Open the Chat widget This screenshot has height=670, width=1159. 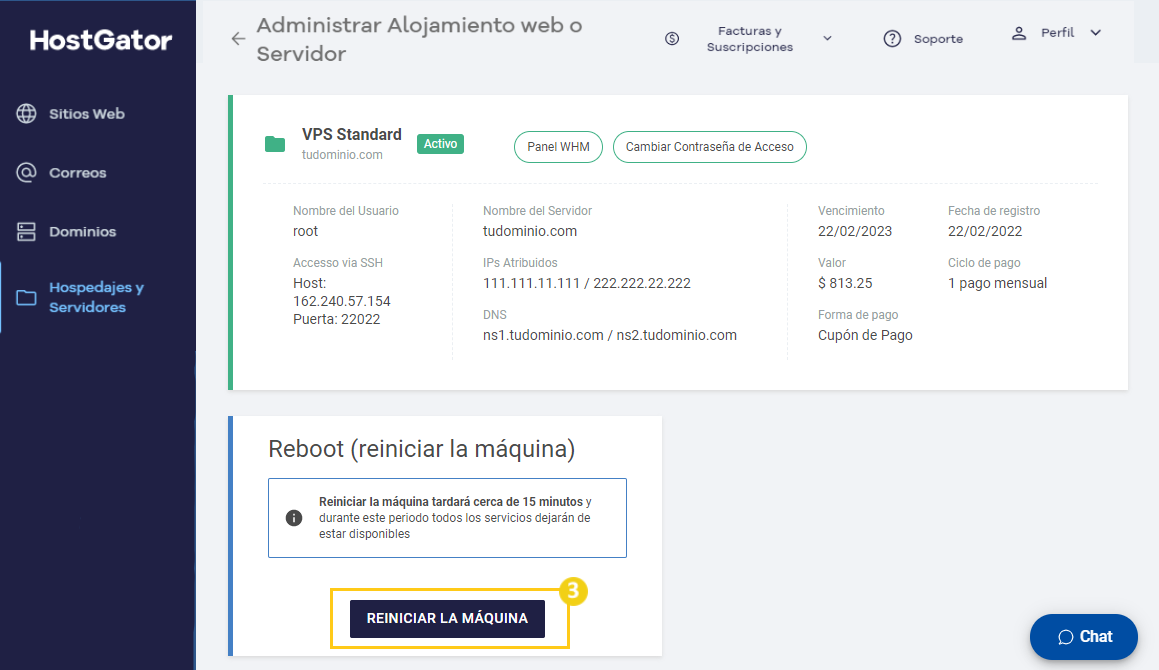pyautogui.click(x=1084, y=637)
